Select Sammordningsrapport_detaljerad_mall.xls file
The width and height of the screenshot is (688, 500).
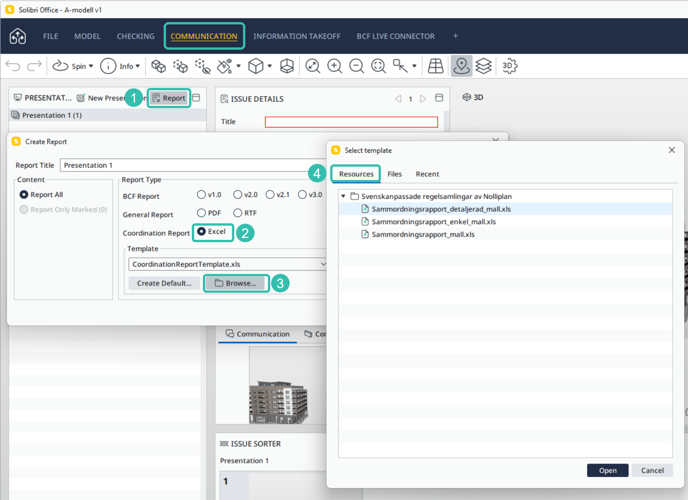[x=505, y=209]
